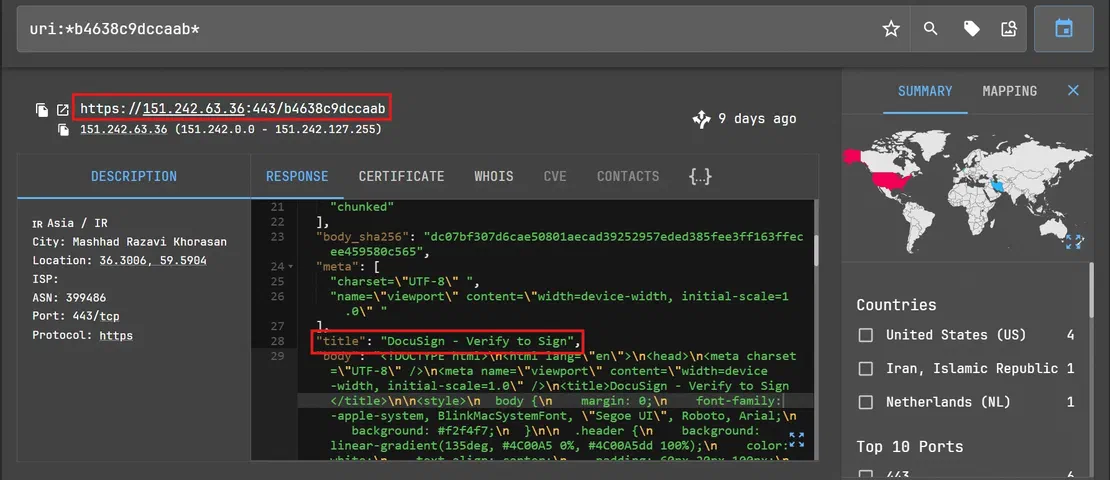Open the WHOIS tab
1110x480 pixels.
[493, 176]
